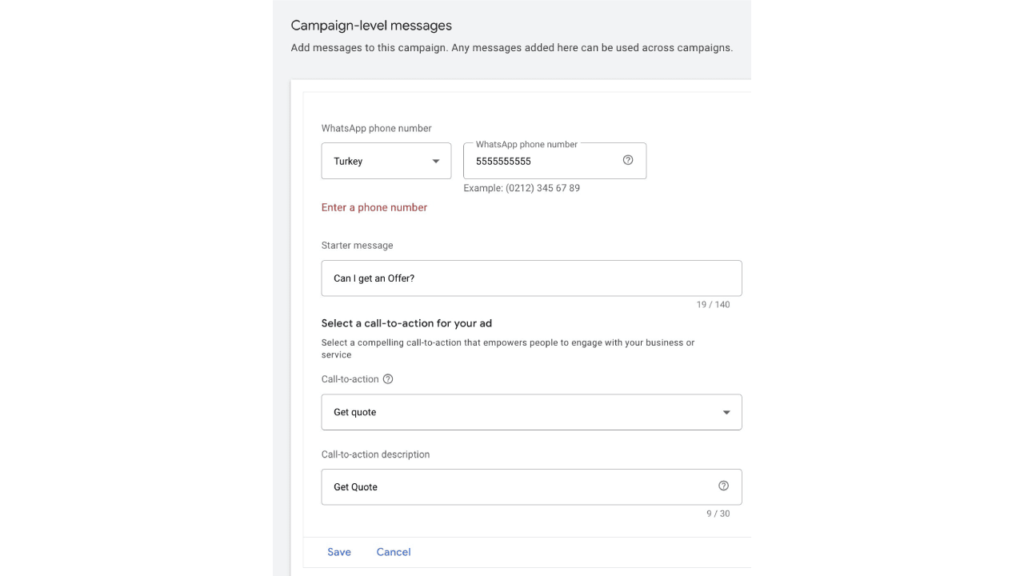
Task: Click the arrow icon on Get quote selector
Action: (727, 411)
